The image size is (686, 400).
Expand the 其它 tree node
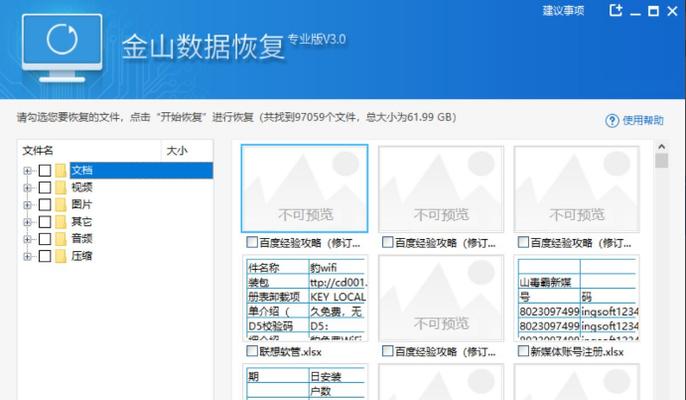point(28,222)
